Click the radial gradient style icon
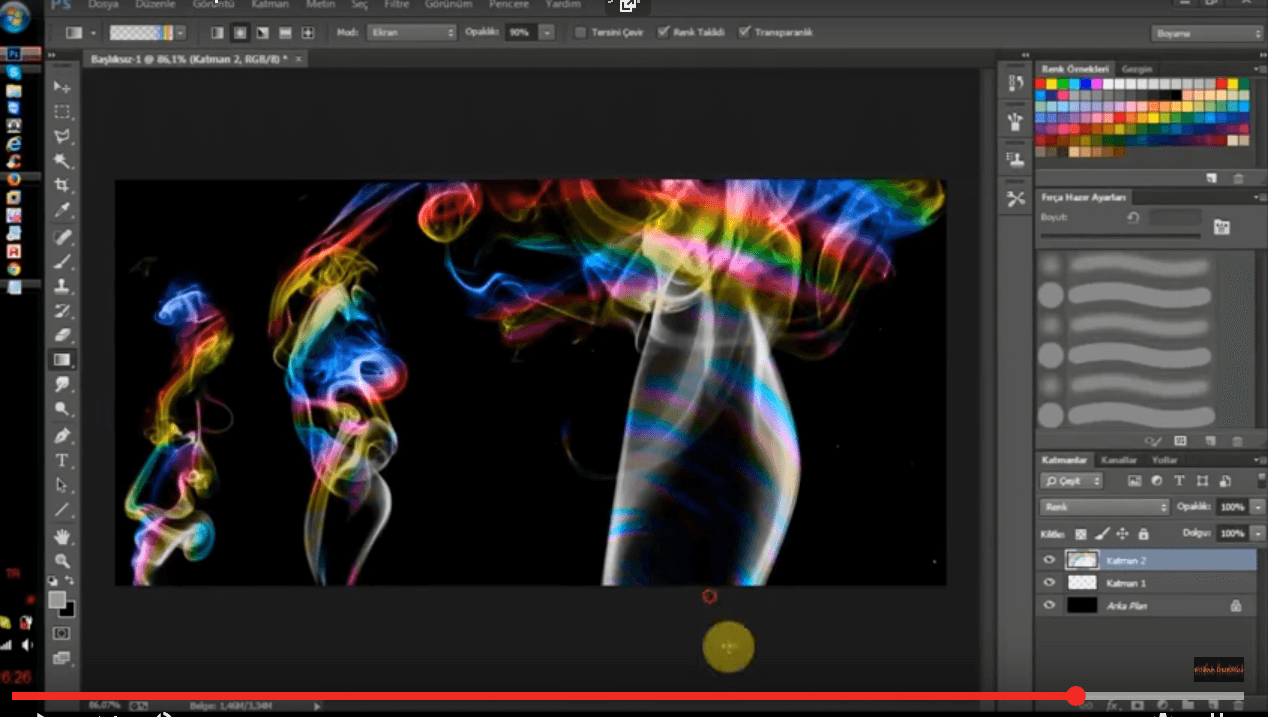Screen dimensions: 1268x717 pos(240,33)
